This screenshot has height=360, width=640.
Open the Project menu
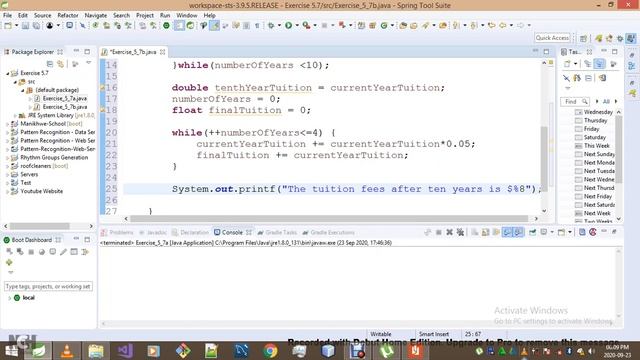click(144, 15)
